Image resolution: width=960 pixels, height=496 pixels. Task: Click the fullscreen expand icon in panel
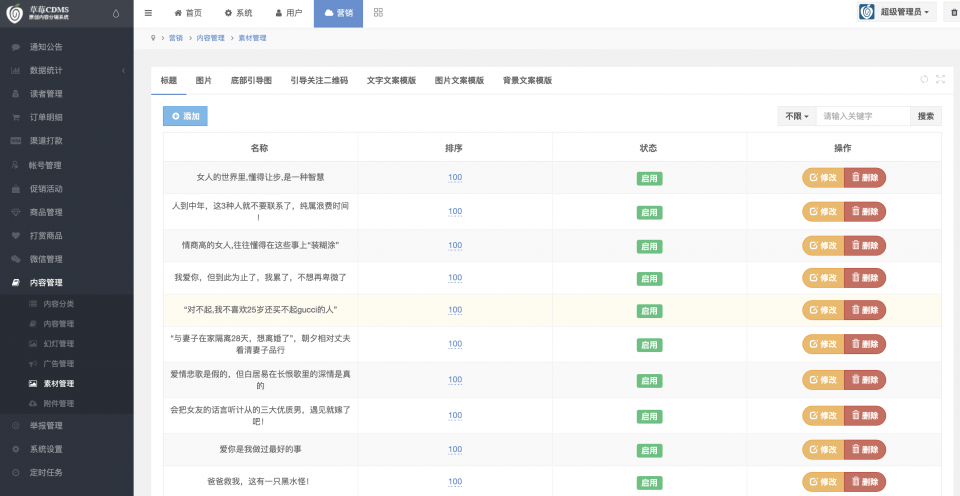939,80
